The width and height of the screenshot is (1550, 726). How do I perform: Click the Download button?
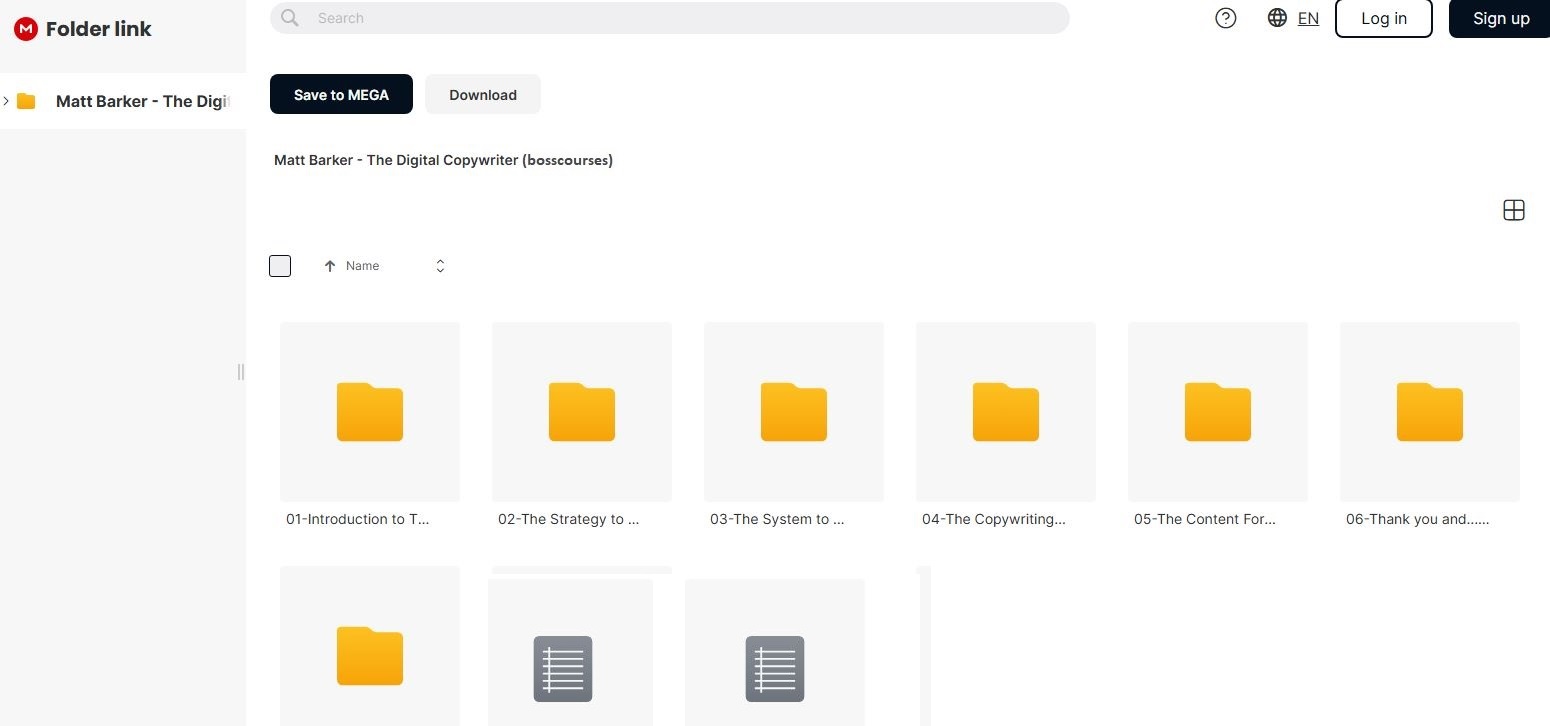pyautogui.click(x=483, y=95)
